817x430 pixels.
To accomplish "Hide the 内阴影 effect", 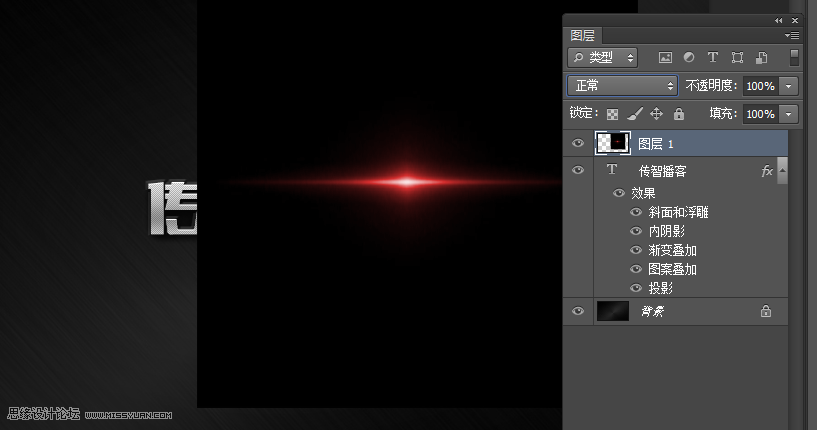I will coord(636,231).
